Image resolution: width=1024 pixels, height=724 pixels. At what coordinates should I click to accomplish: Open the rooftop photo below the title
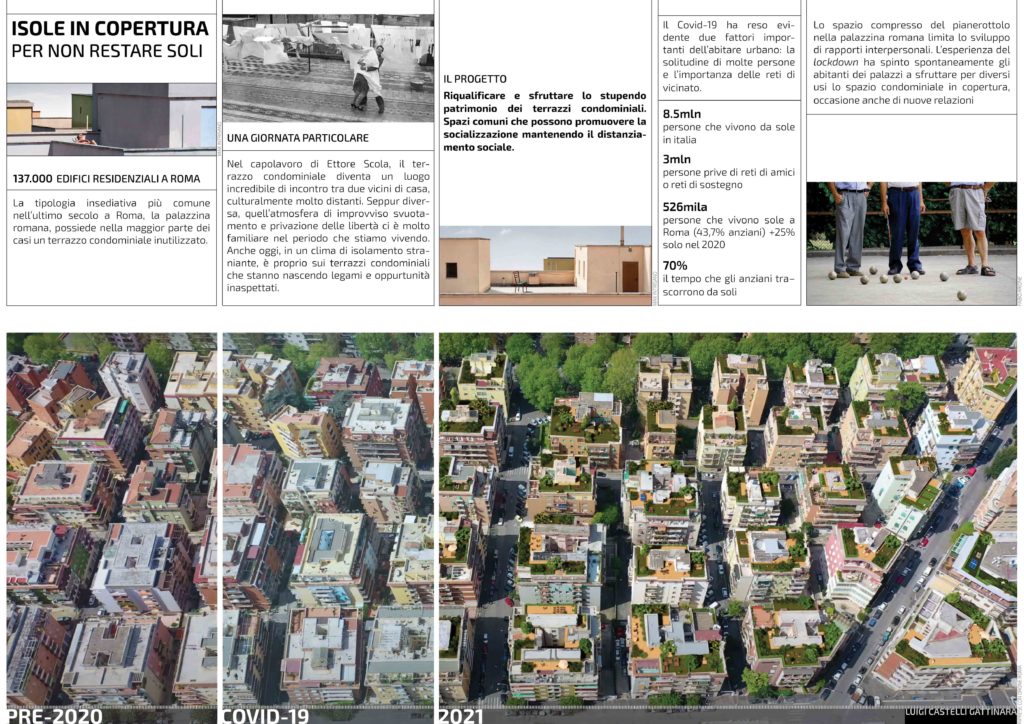point(111,119)
